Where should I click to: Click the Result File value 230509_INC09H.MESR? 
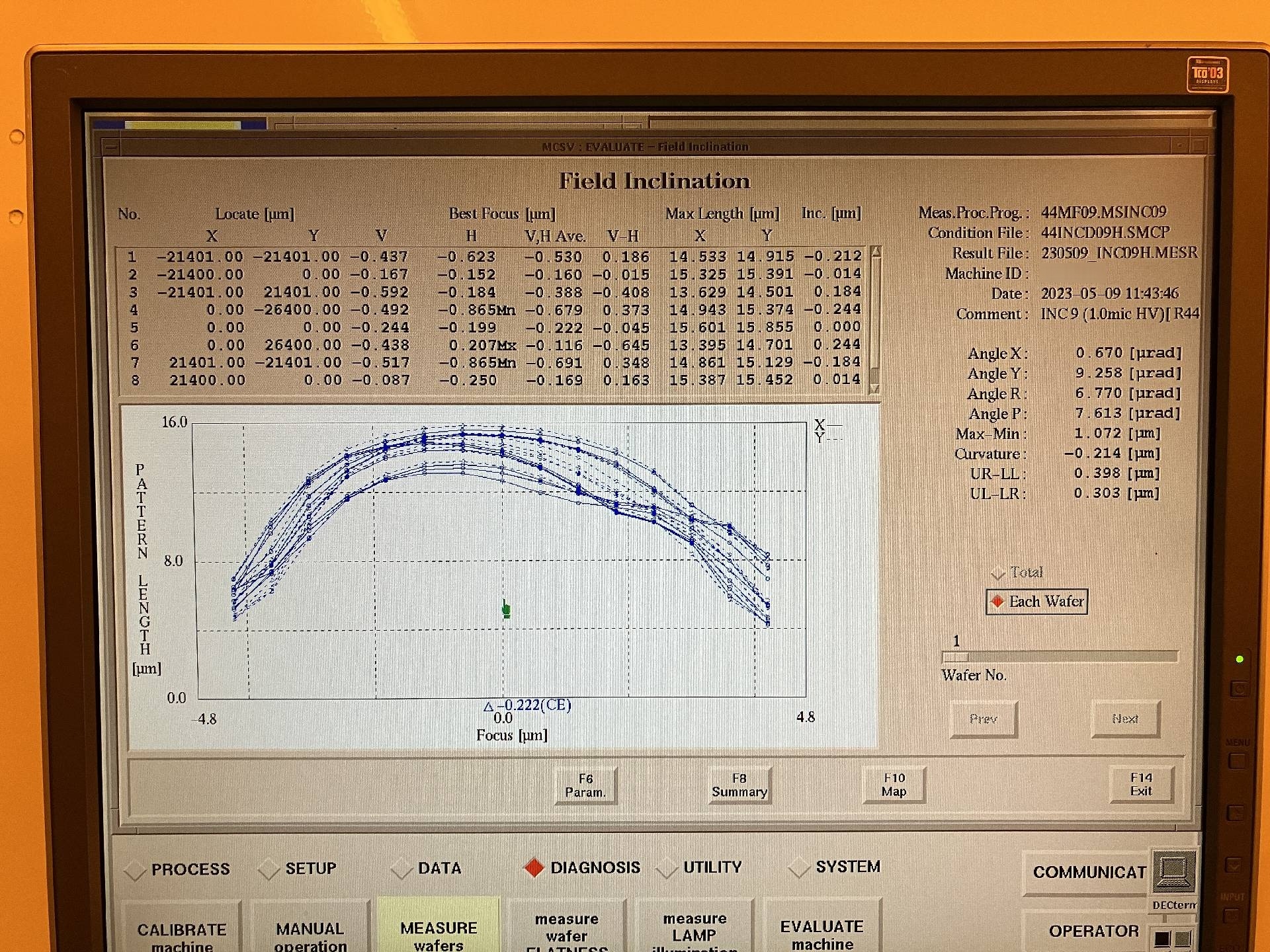point(1119,253)
